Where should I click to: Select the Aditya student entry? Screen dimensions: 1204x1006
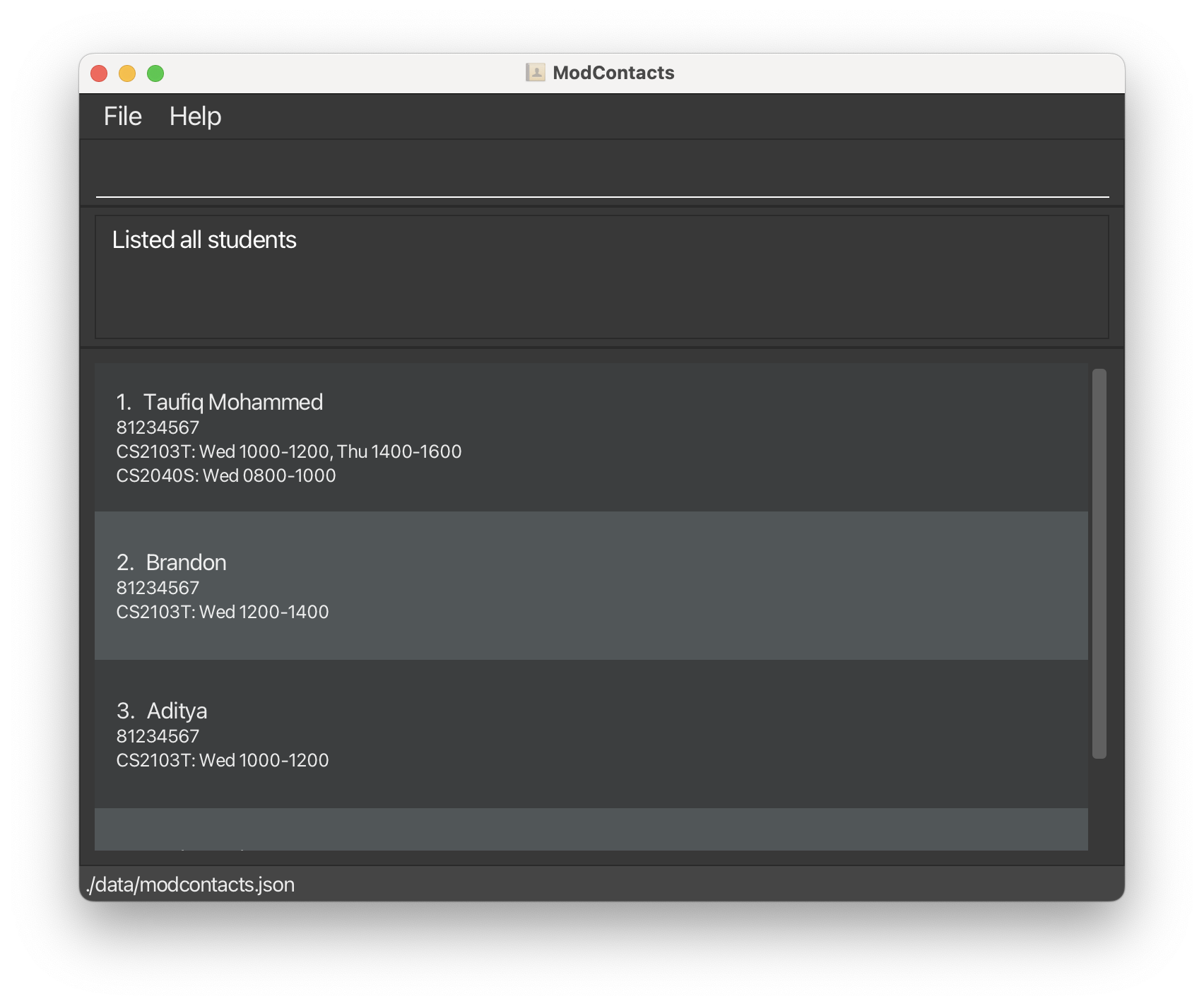click(591, 734)
